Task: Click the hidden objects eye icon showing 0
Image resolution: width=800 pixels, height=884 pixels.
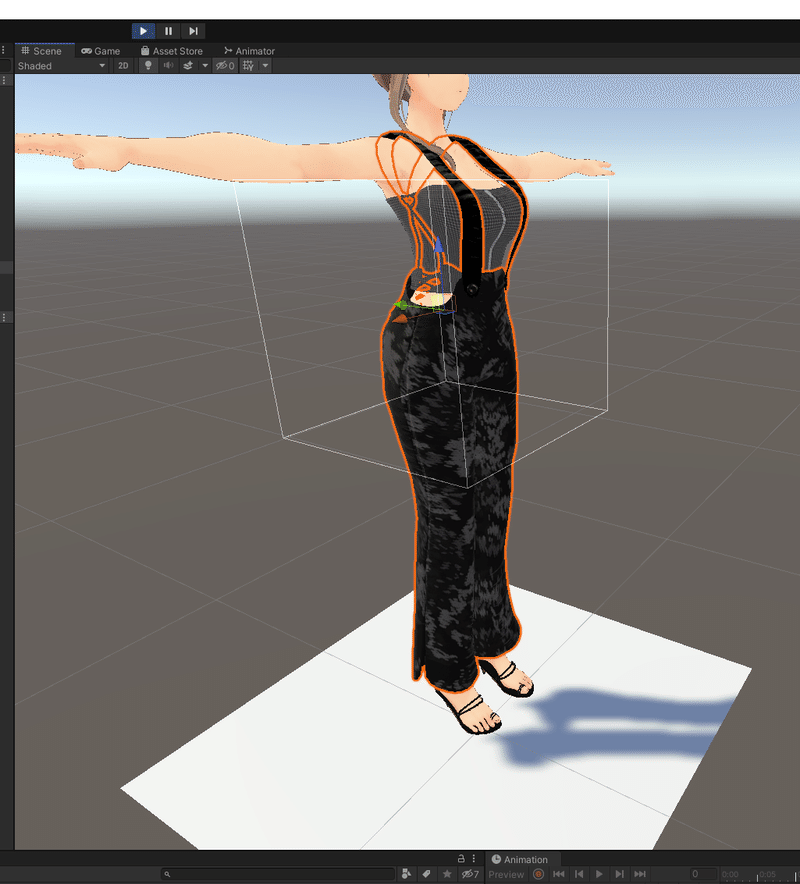Action: 224,66
